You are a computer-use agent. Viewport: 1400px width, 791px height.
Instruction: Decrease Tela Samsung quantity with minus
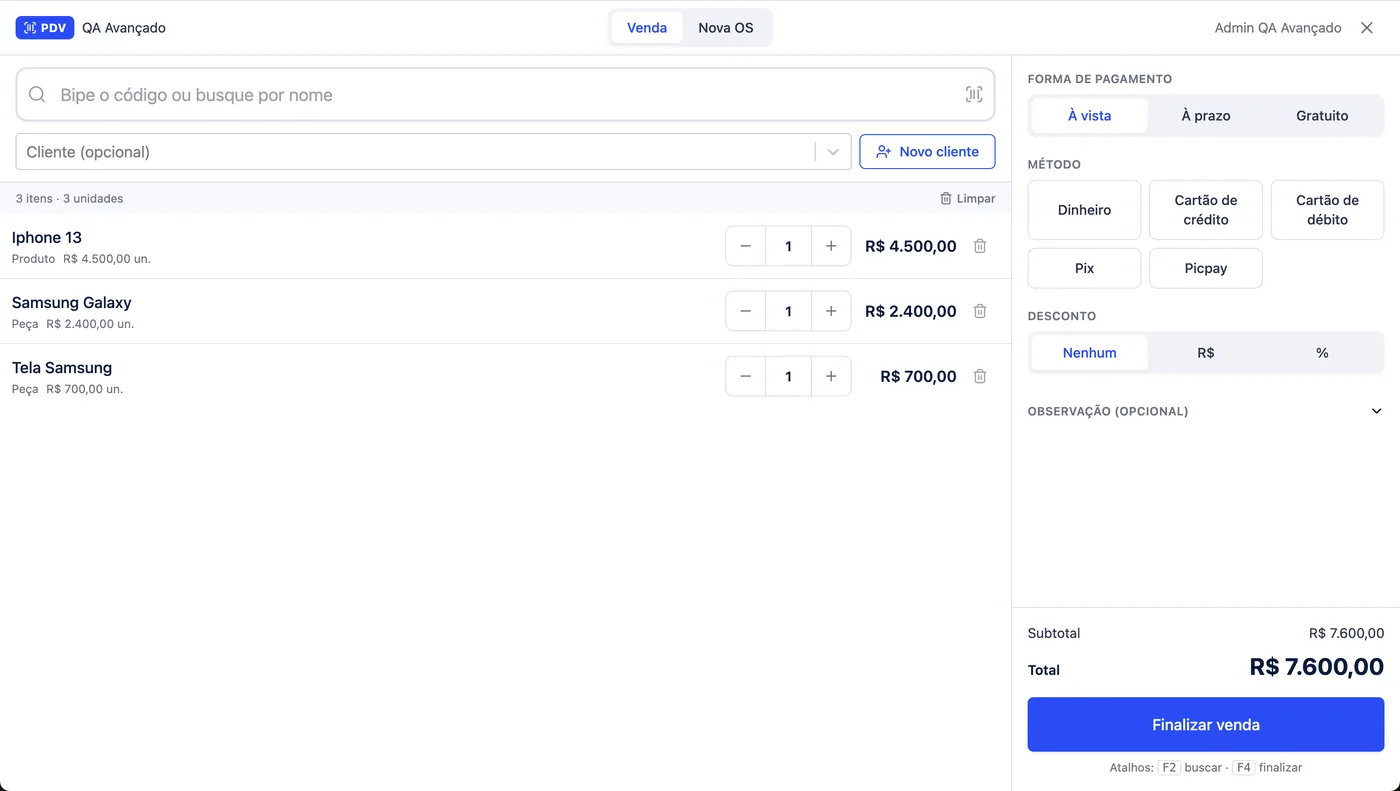tap(746, 376)
